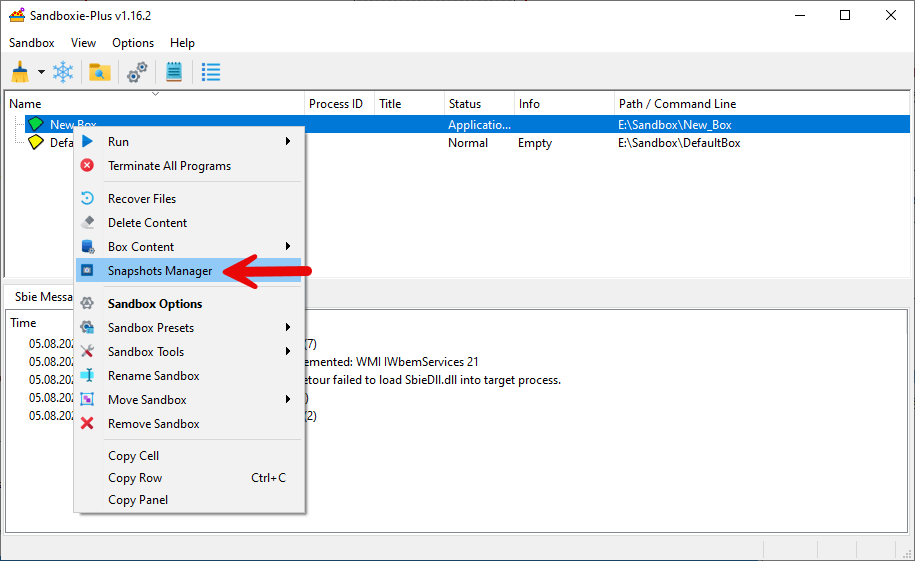
Task: Click the Sandbox Options gear icon
Action: (x=87, y=303)
